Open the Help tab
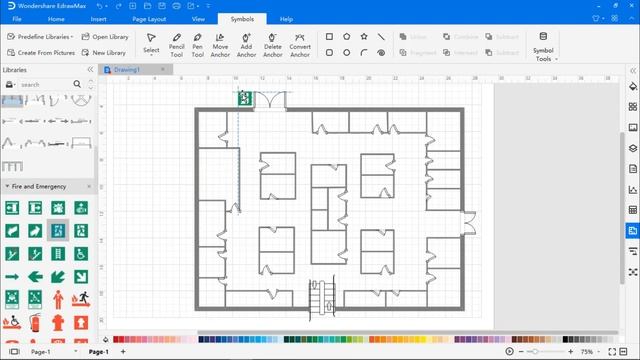This screenshot has height=360, width=640. coord(286,19)
